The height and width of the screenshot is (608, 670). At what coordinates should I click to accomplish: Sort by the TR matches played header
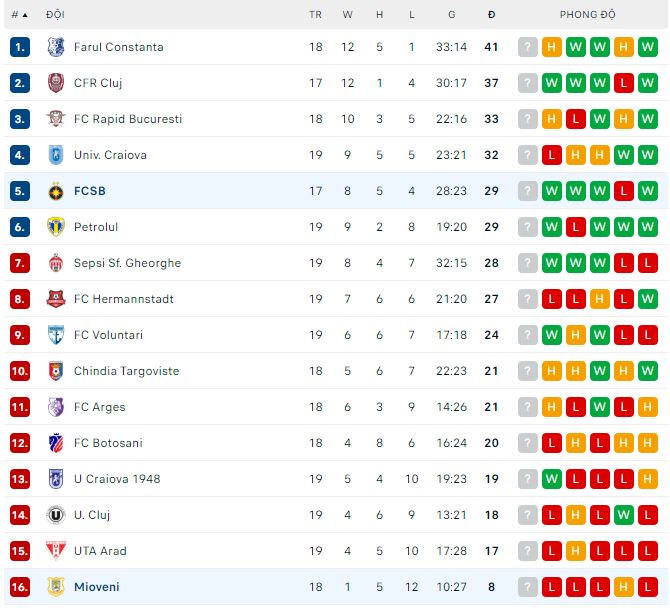point(316,15)
